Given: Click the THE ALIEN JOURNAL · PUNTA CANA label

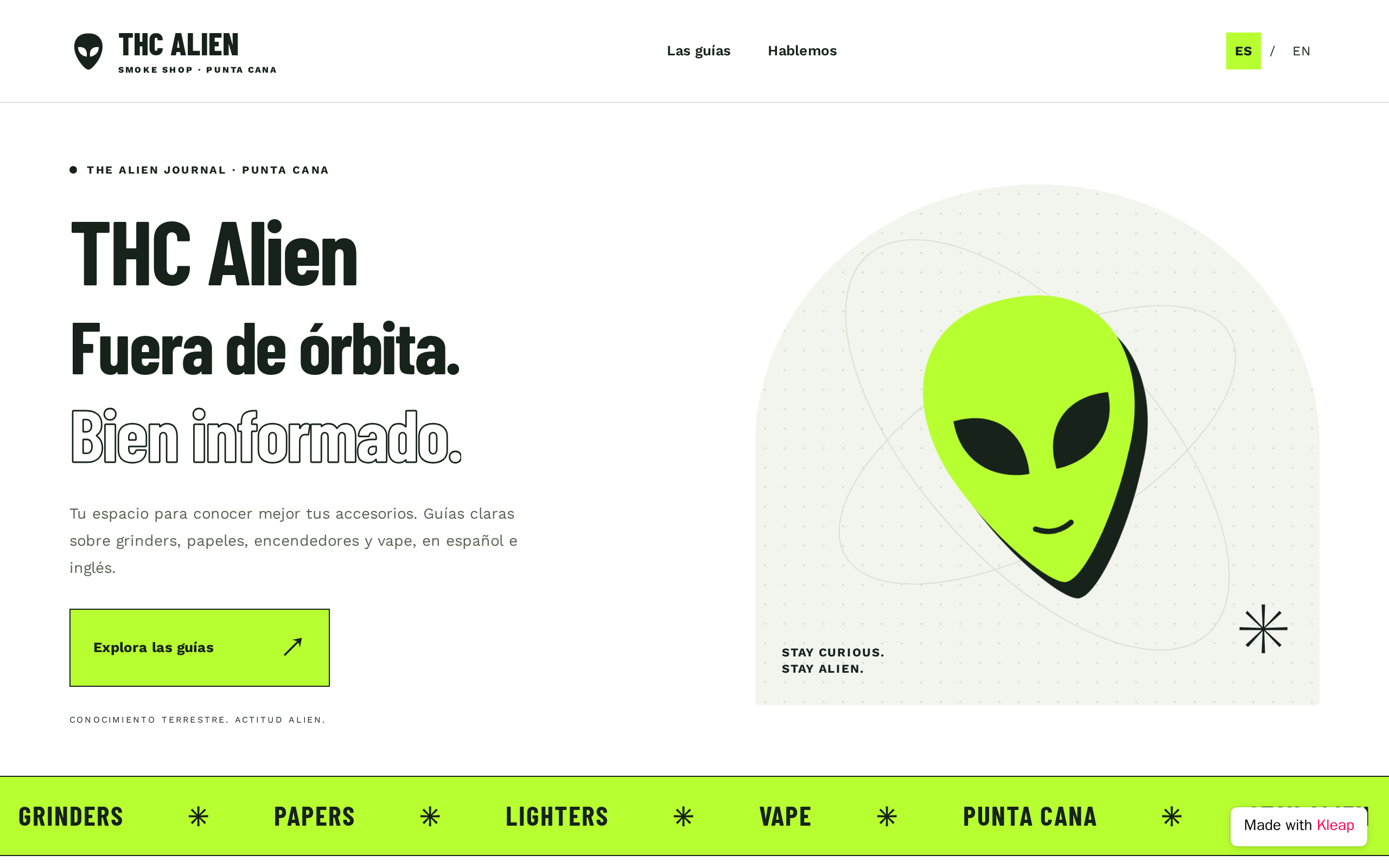Looking at the screenshot, I should click(x=208, y=170).
